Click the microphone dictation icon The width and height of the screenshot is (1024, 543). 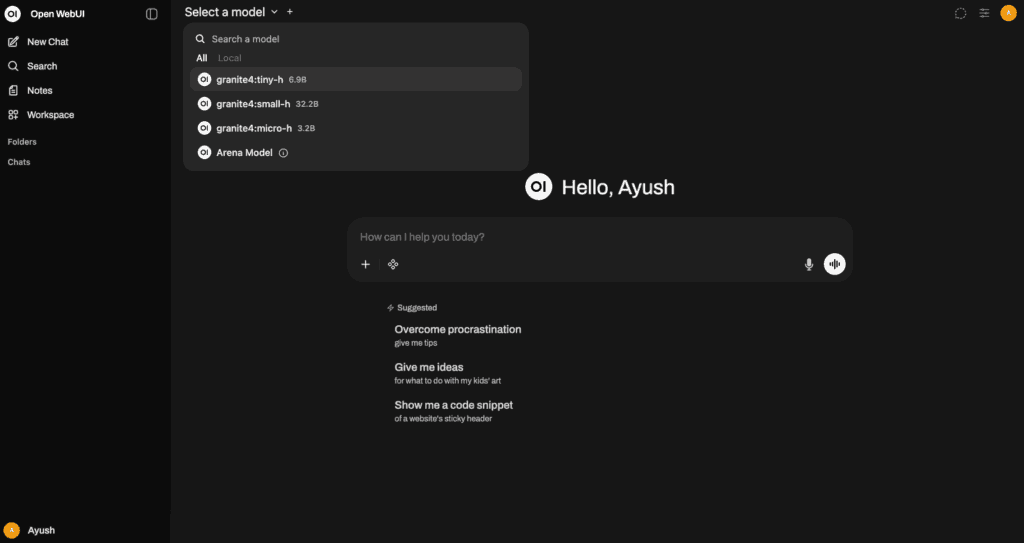pyautogui.click(x=809, y=264)
